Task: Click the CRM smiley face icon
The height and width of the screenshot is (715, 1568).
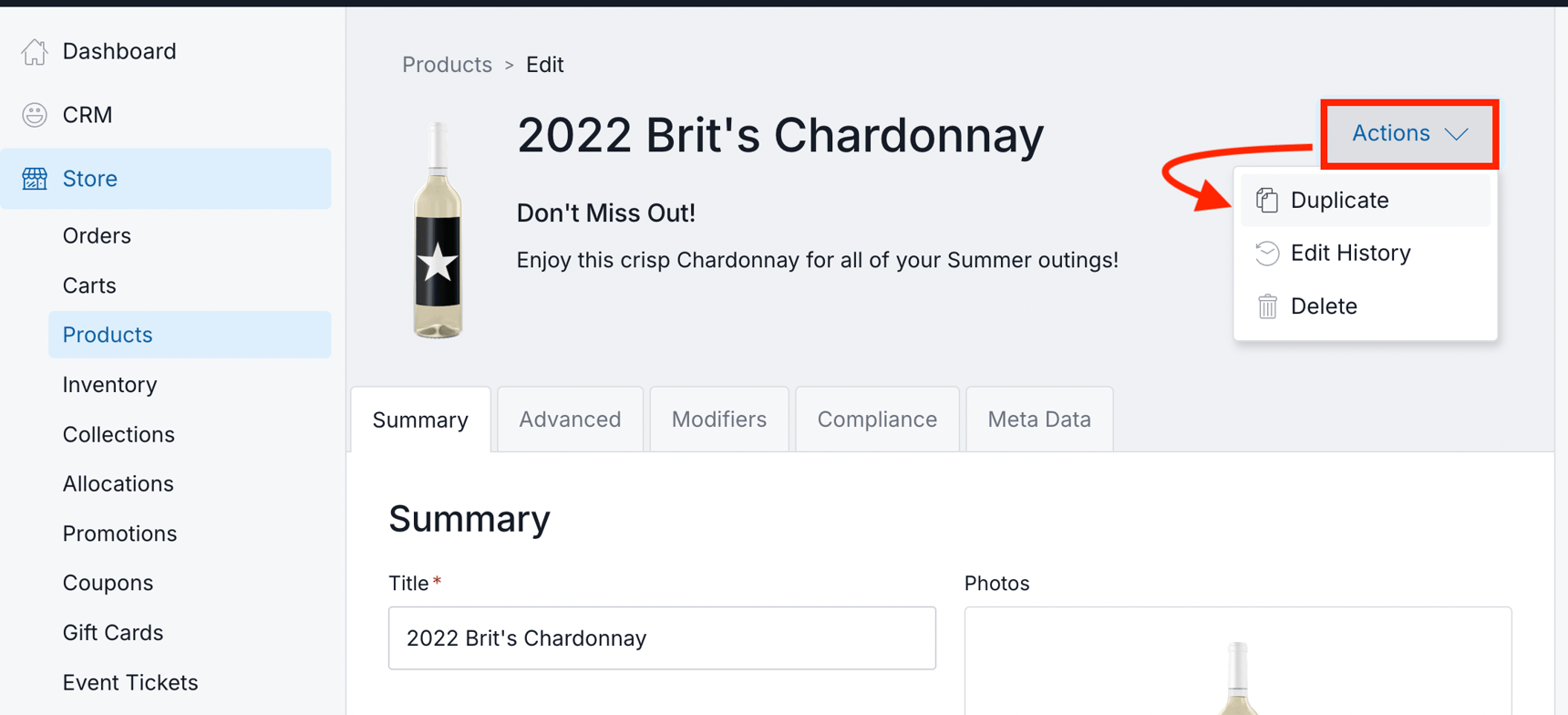Action: tap(35, 115)
